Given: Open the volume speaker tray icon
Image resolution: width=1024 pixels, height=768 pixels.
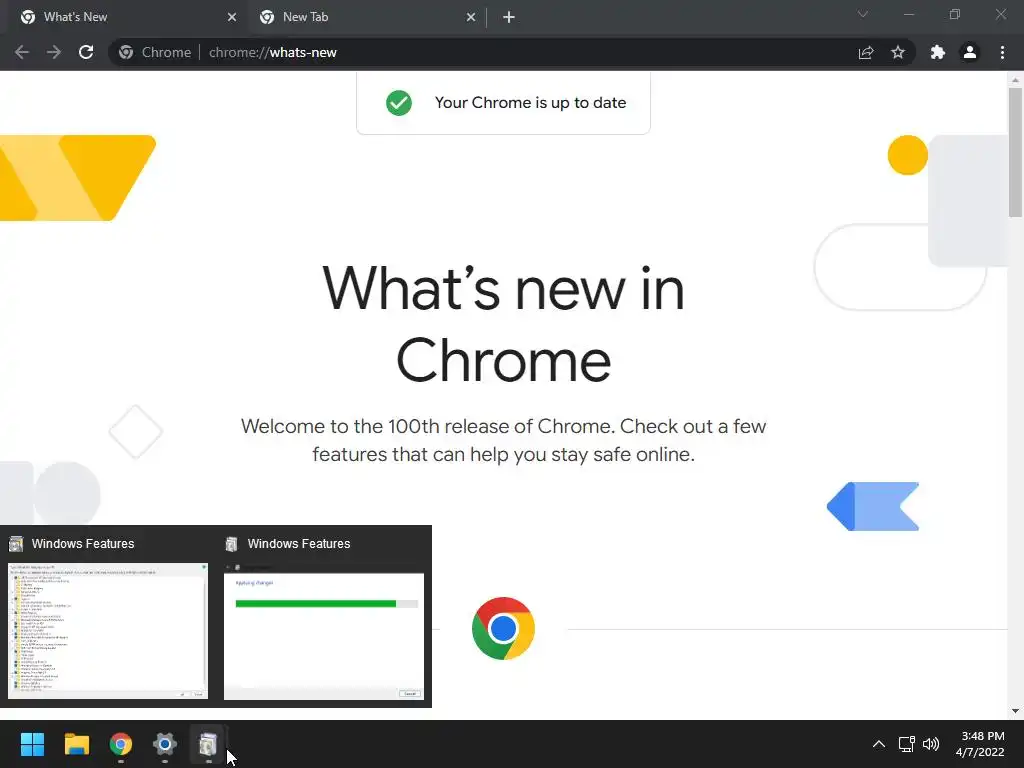Looking at the screenshot, I should click(x=931, y=744).
